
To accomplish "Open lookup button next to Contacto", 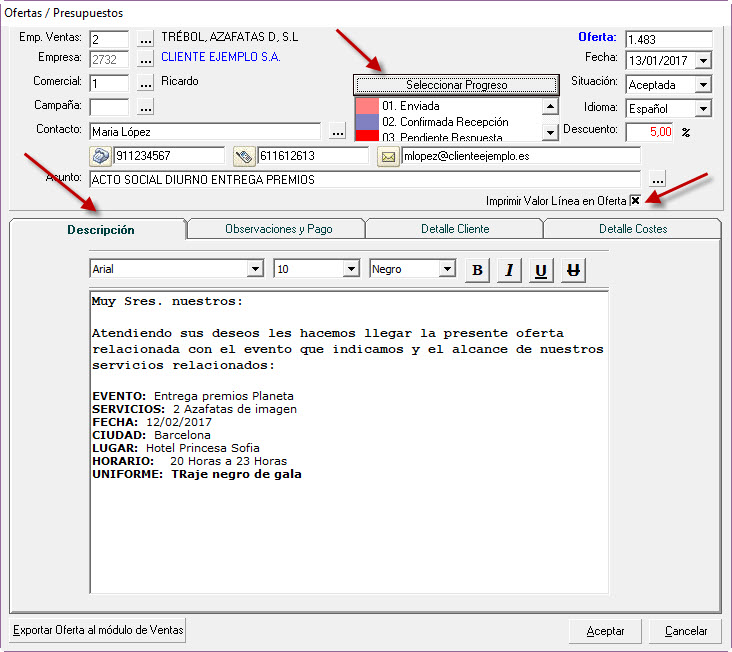I will (337, 131).
